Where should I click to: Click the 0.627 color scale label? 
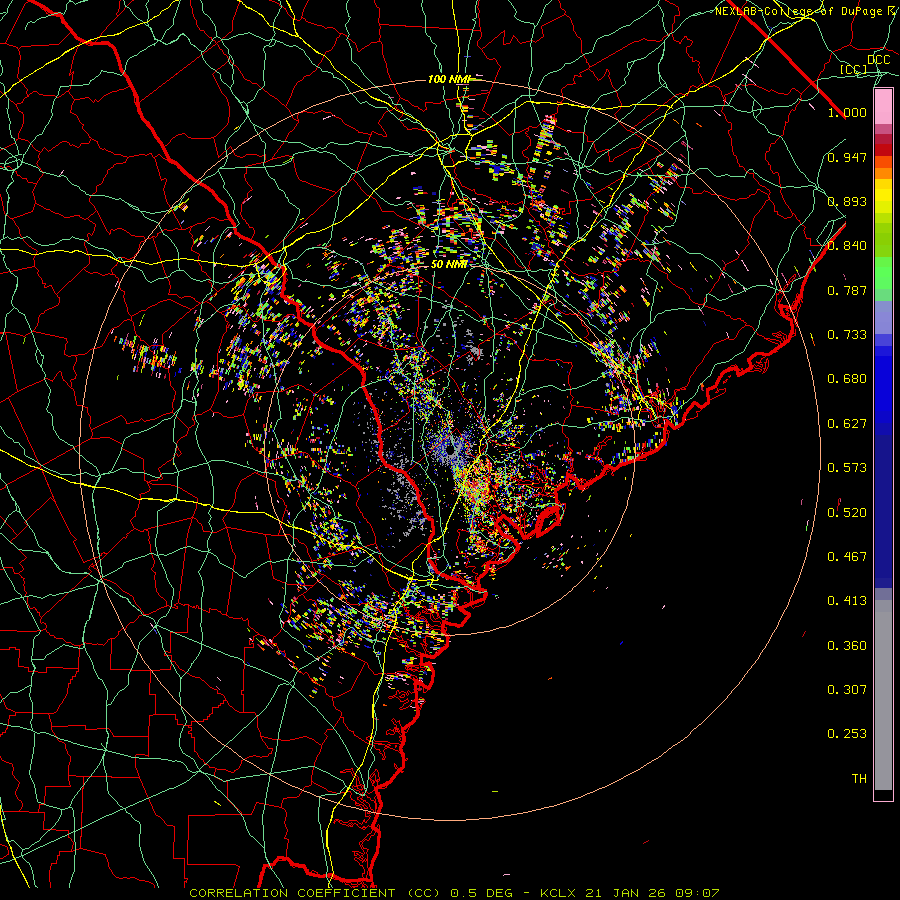(x=847, y=424)
